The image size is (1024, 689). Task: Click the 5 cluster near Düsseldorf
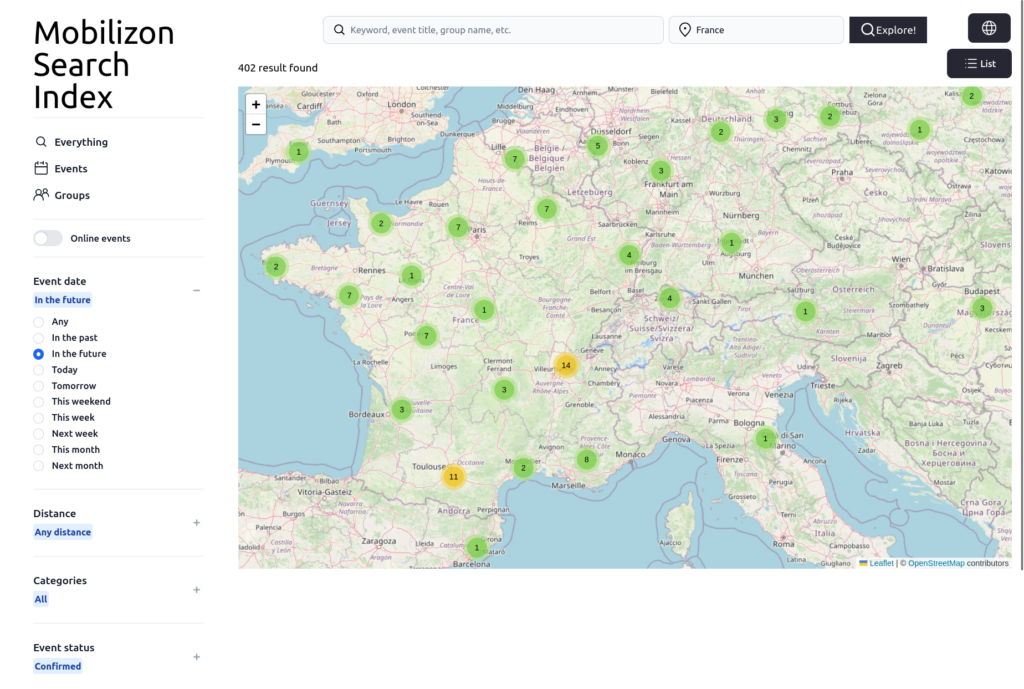point(597,146)
